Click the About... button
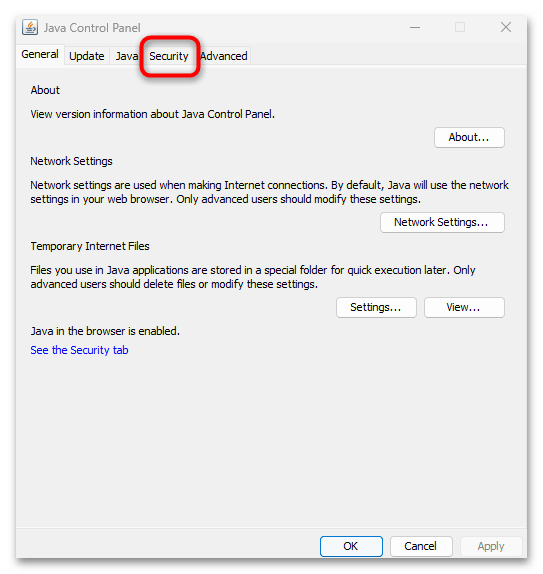The image size is (543, 574). click(x=469, y=137)
